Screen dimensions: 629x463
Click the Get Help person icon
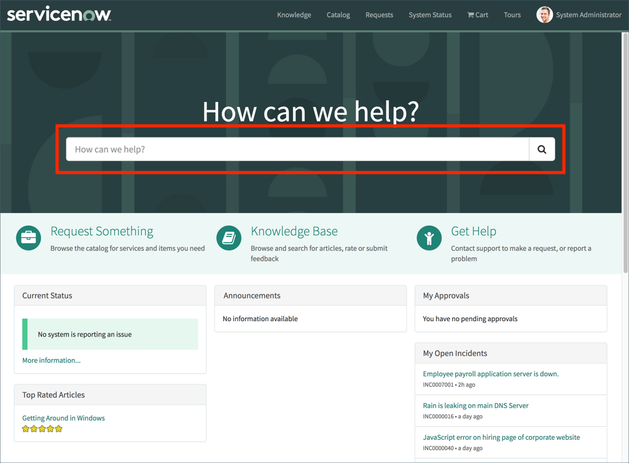click(x=429, y=238)
